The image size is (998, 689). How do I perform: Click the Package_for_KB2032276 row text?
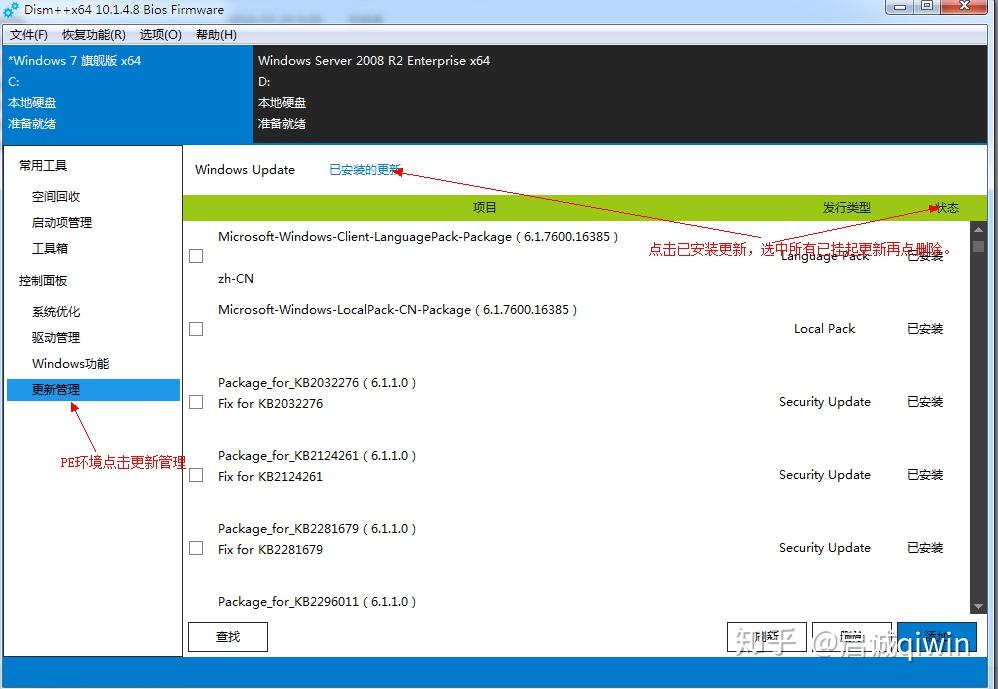[x=316, y=382]
